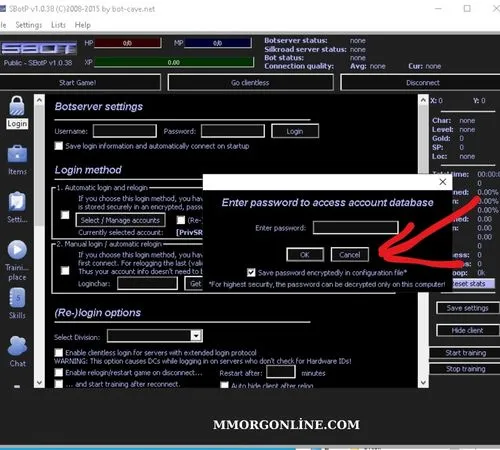The height and width of the screenshot is (450, 500).
Task: Focus the Restart after minutes field
Action: tap(281, 372)
